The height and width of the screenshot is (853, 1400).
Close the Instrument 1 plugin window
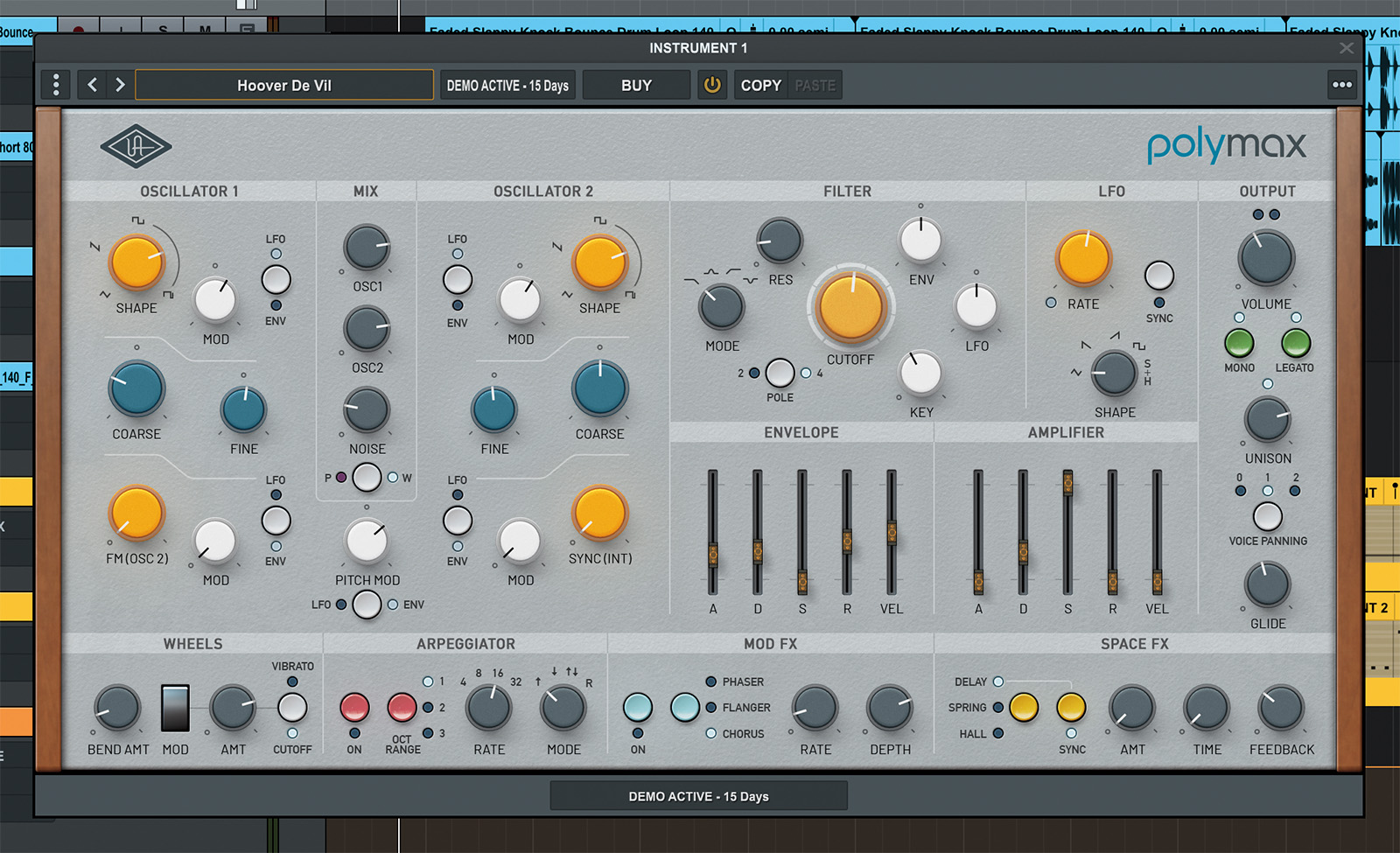1347,48
